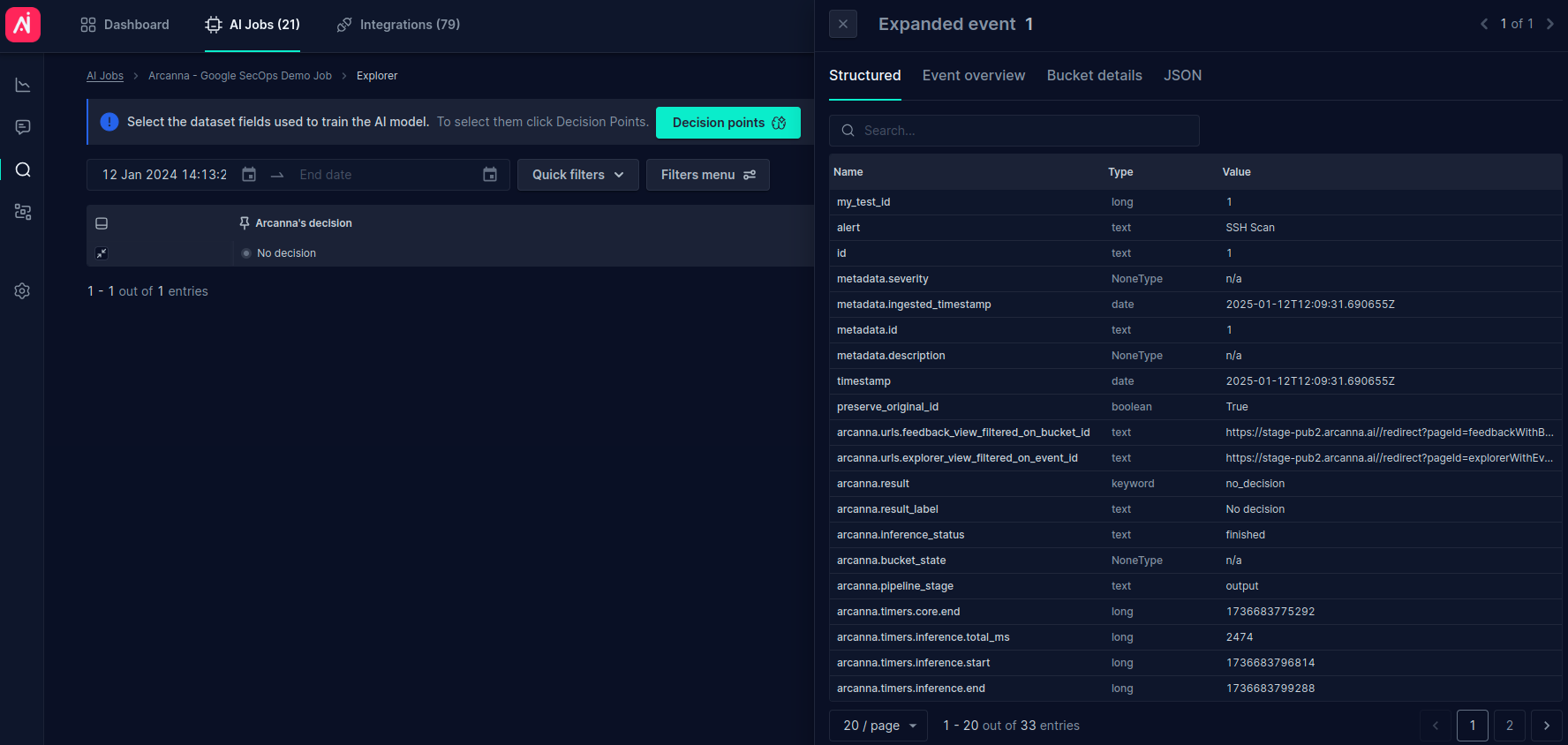Expand the Quick filters dropdown
Screen dimensions: 1568x745
click(578, 175)
